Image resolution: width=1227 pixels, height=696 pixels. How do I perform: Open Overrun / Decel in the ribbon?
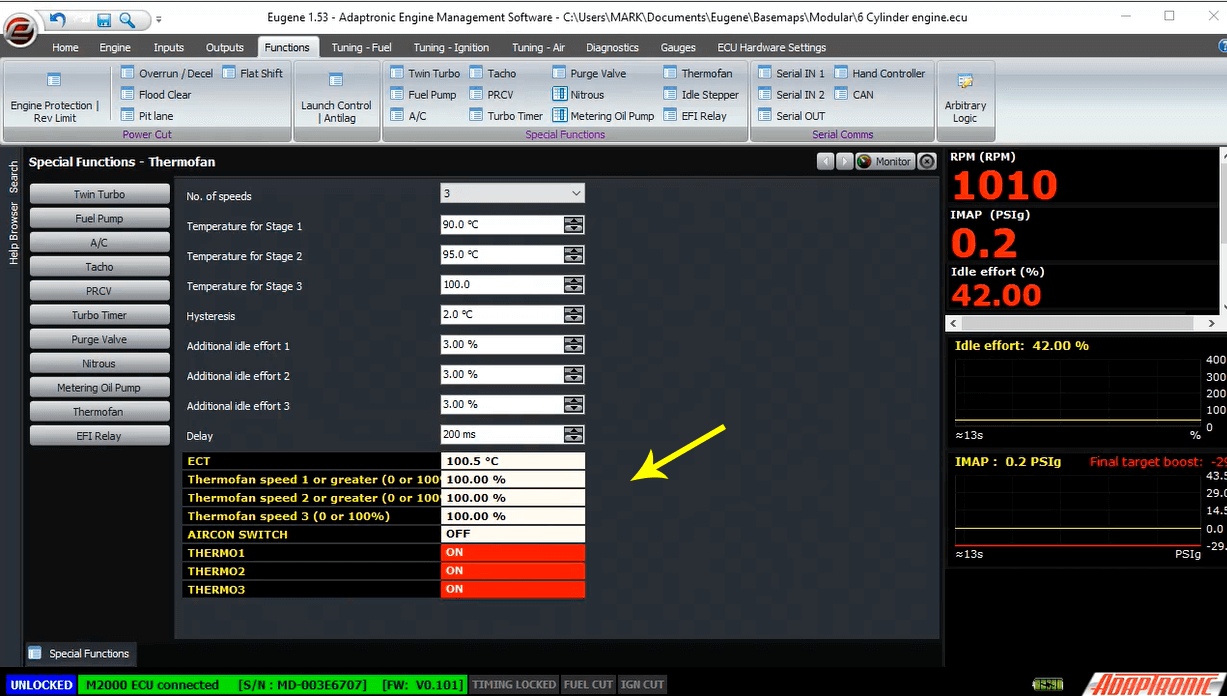coord(166,73)
